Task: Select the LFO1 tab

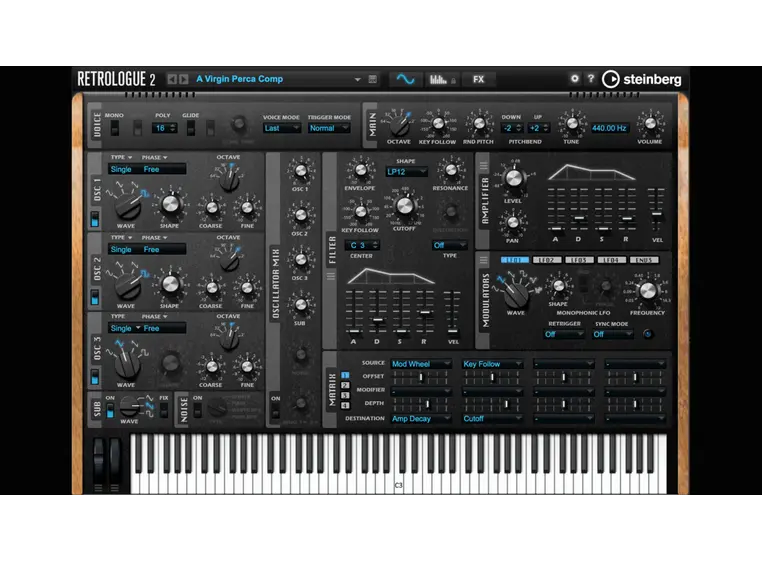Action: [515, 260]
